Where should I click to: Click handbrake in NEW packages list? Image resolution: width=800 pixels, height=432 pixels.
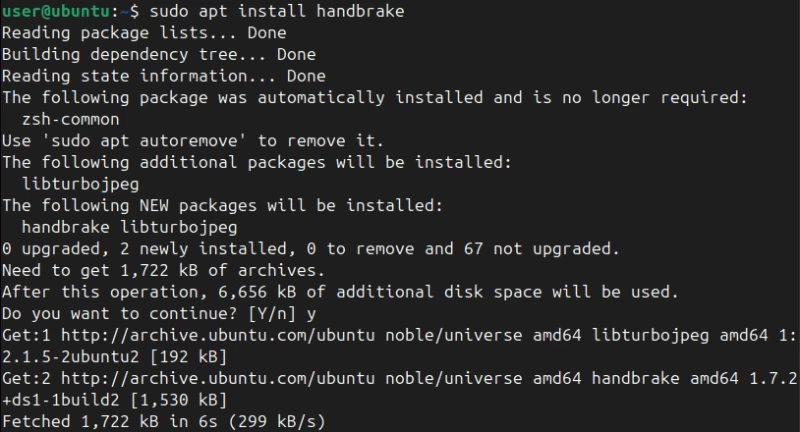pyautogui.click(x=65, y=227)
